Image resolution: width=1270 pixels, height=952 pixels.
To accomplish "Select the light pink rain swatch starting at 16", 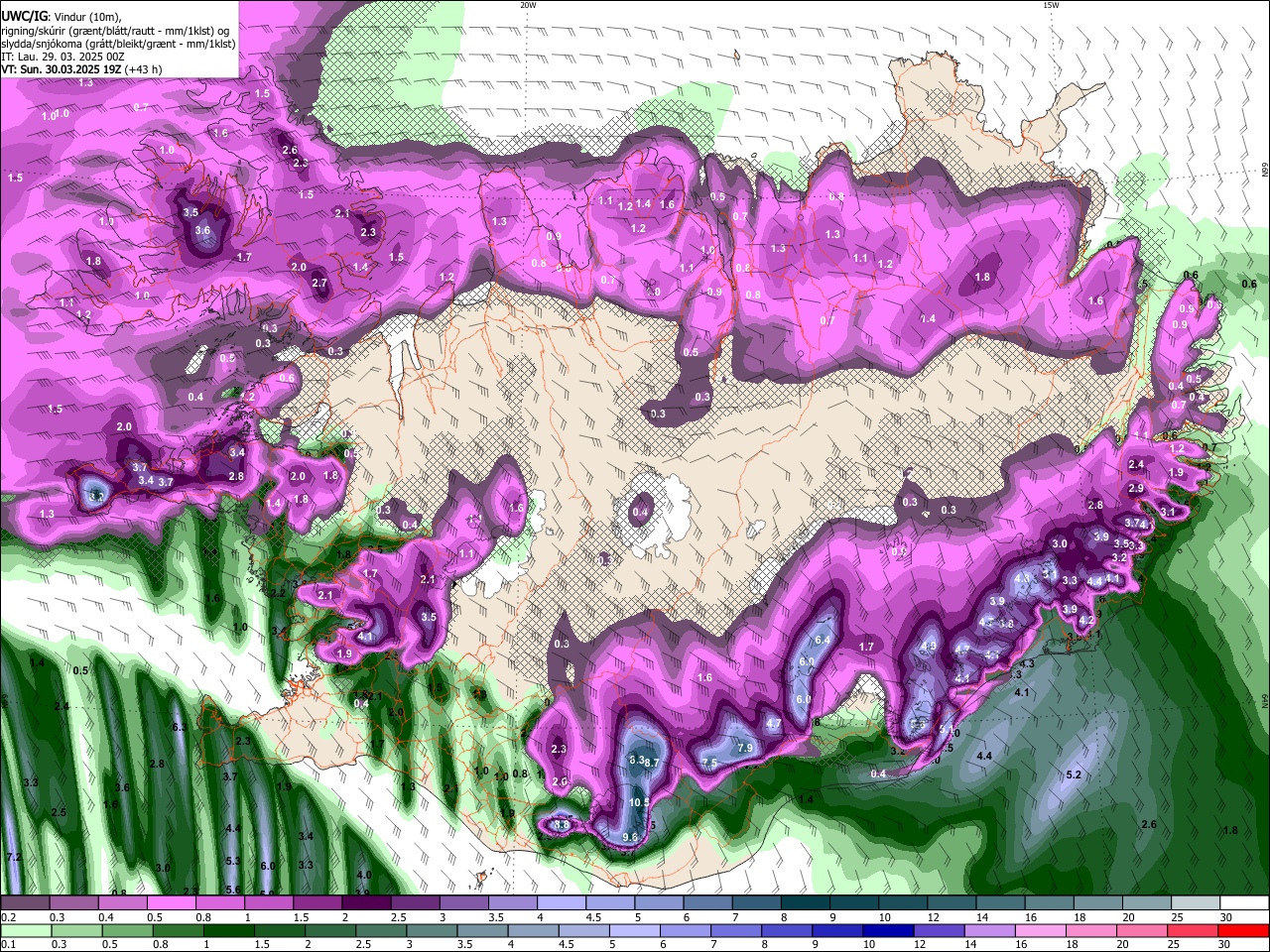I will [1040, 930].
